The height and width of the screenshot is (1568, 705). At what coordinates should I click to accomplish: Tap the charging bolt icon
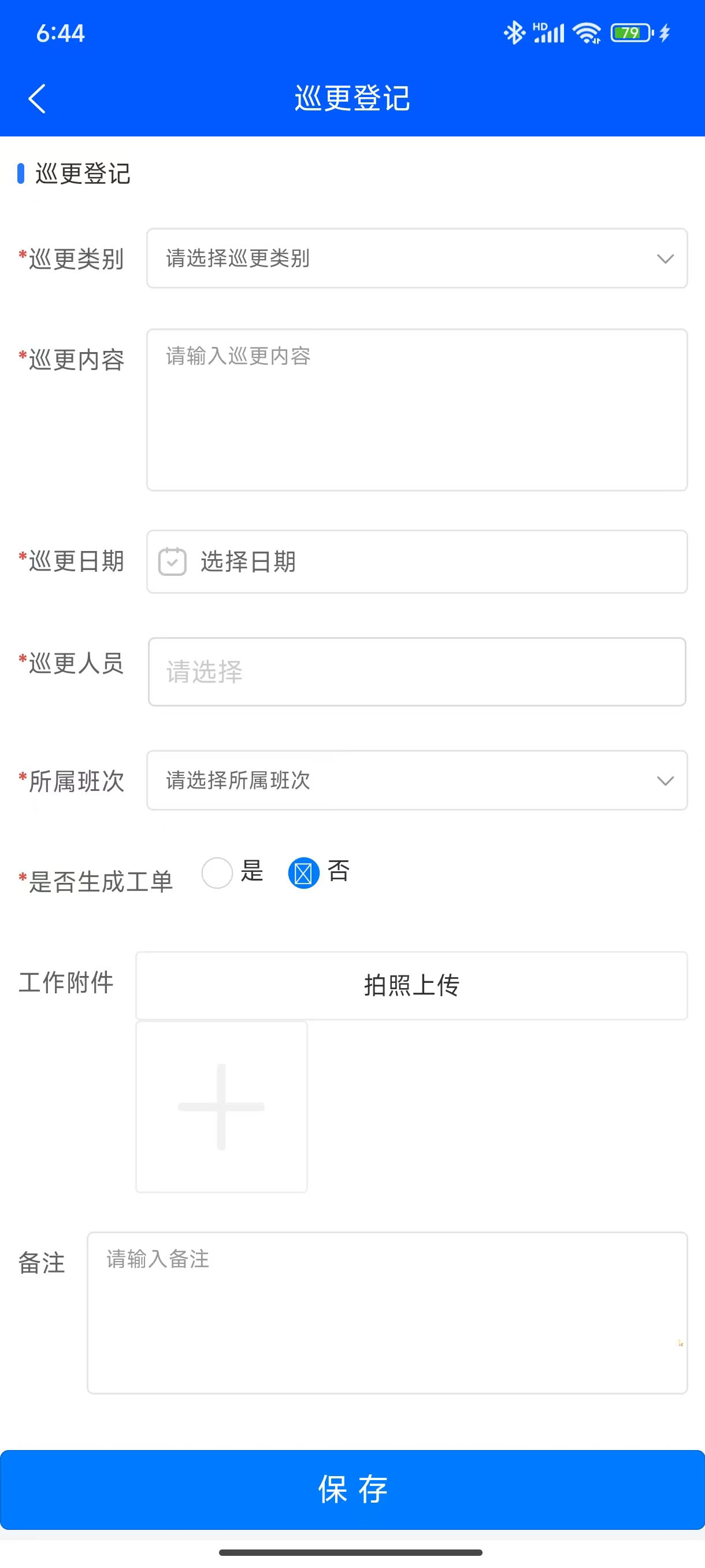tap(665, 33)
